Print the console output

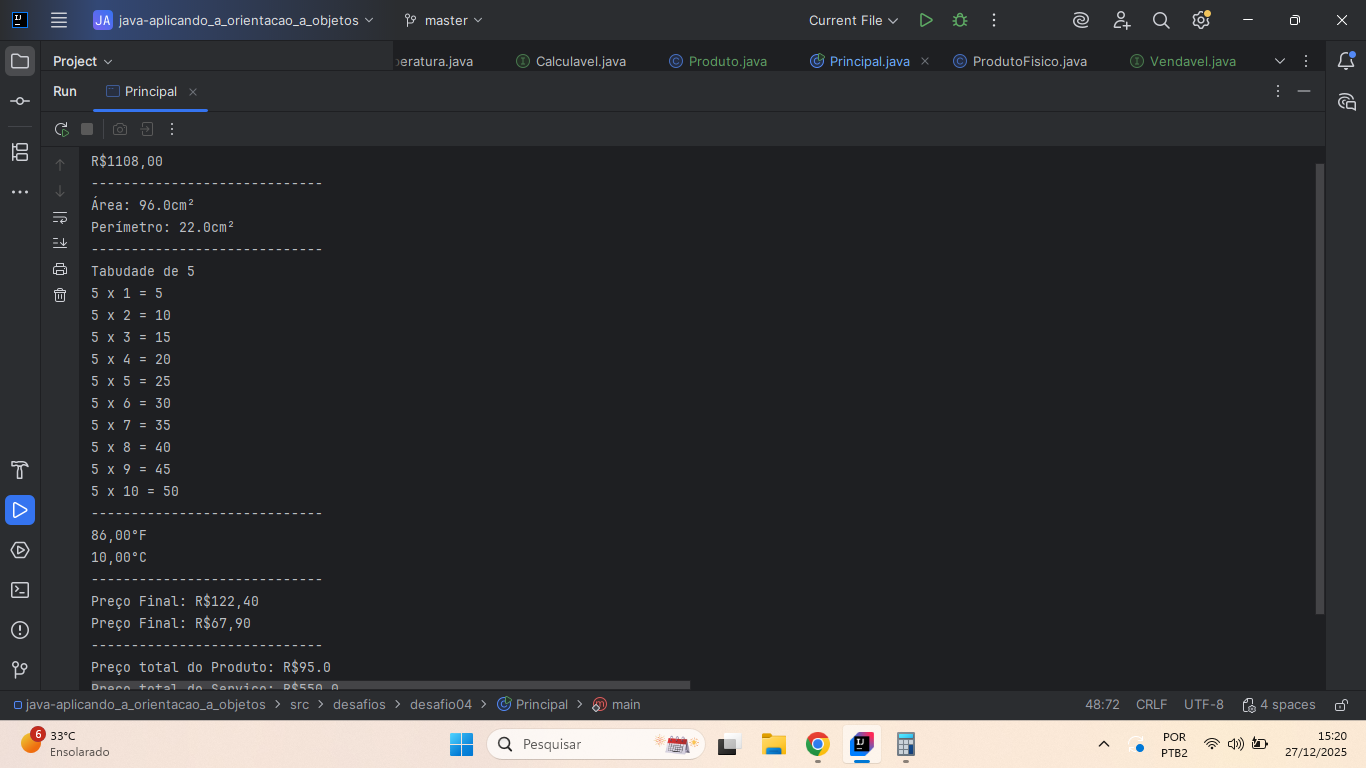pos(60,269)
